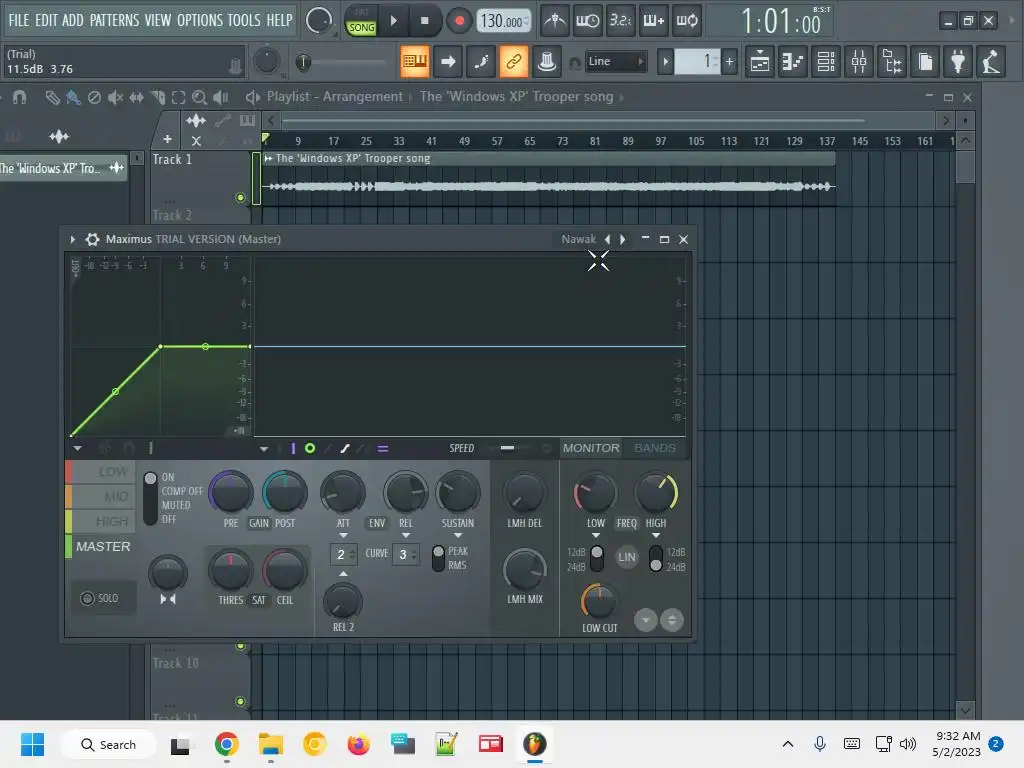1024x768 pixels.
Task: Expand Maximus menu arrow left of gear
Action: click(x=72, y=239)
